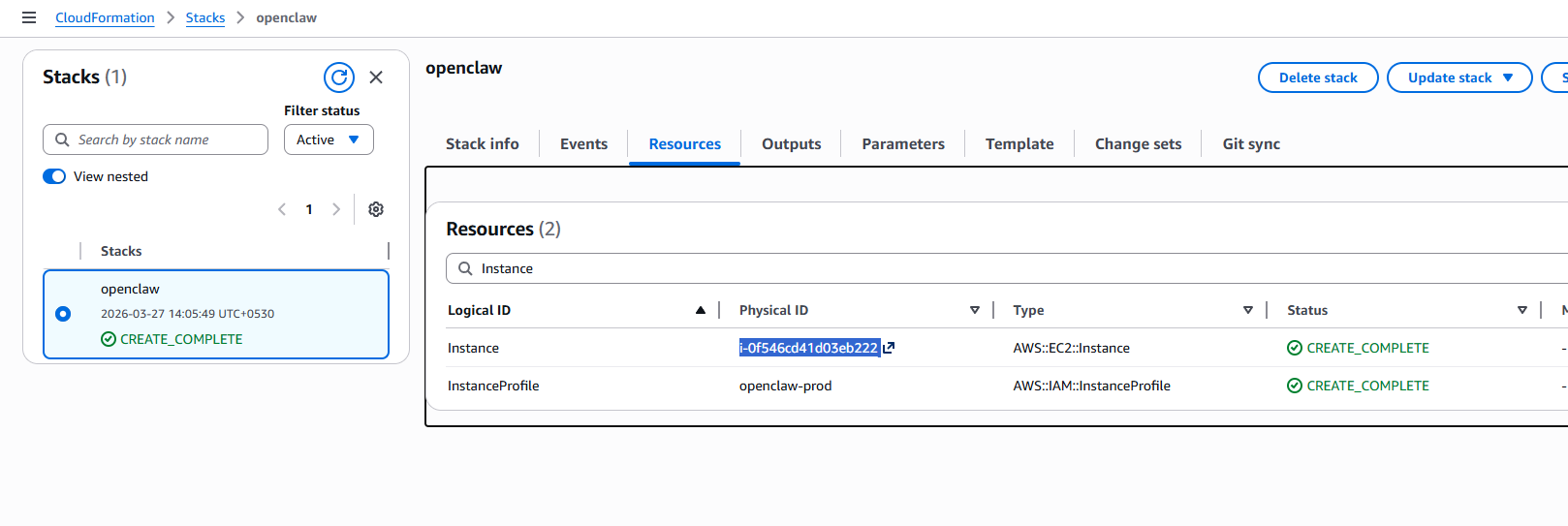Image resolution: width=1568 pixels, height=526 pixels.
Task: Select the openclaw stack radio button
Action: pos(63,314)
